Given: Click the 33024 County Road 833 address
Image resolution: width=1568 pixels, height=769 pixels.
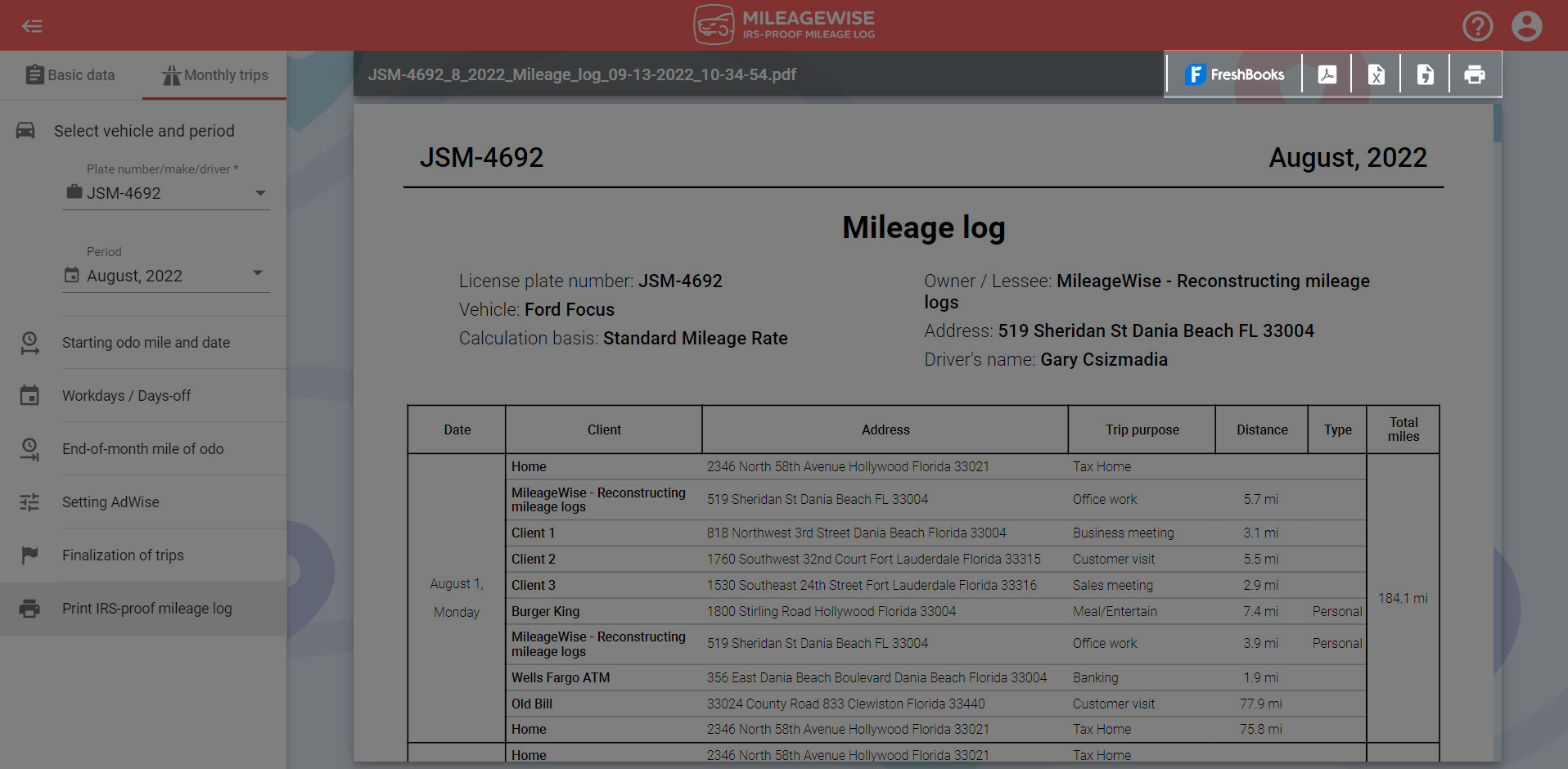Looking at the screenshot, I should pyautogui.click(x=845, y=704).
